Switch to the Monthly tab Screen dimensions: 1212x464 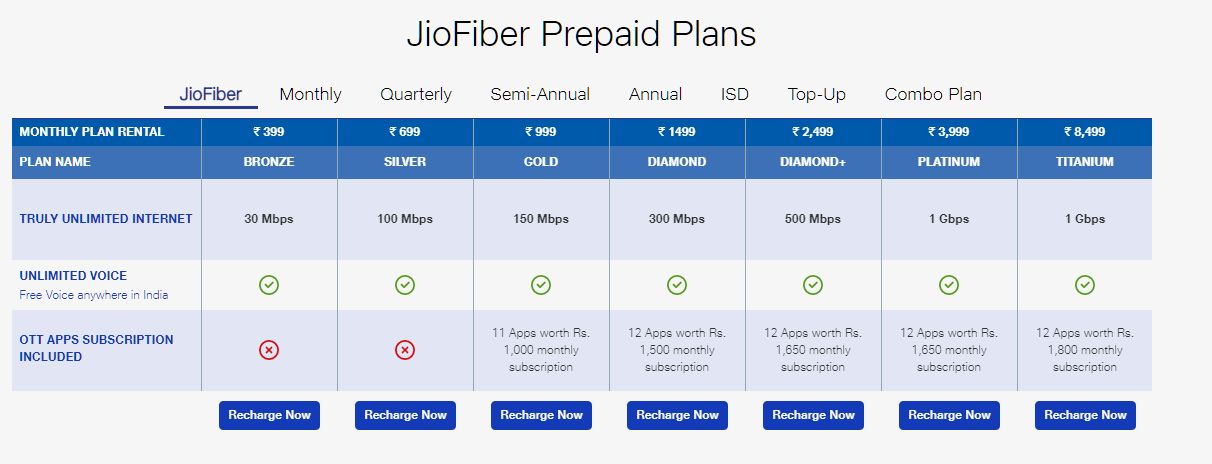[x=310, y=94]
